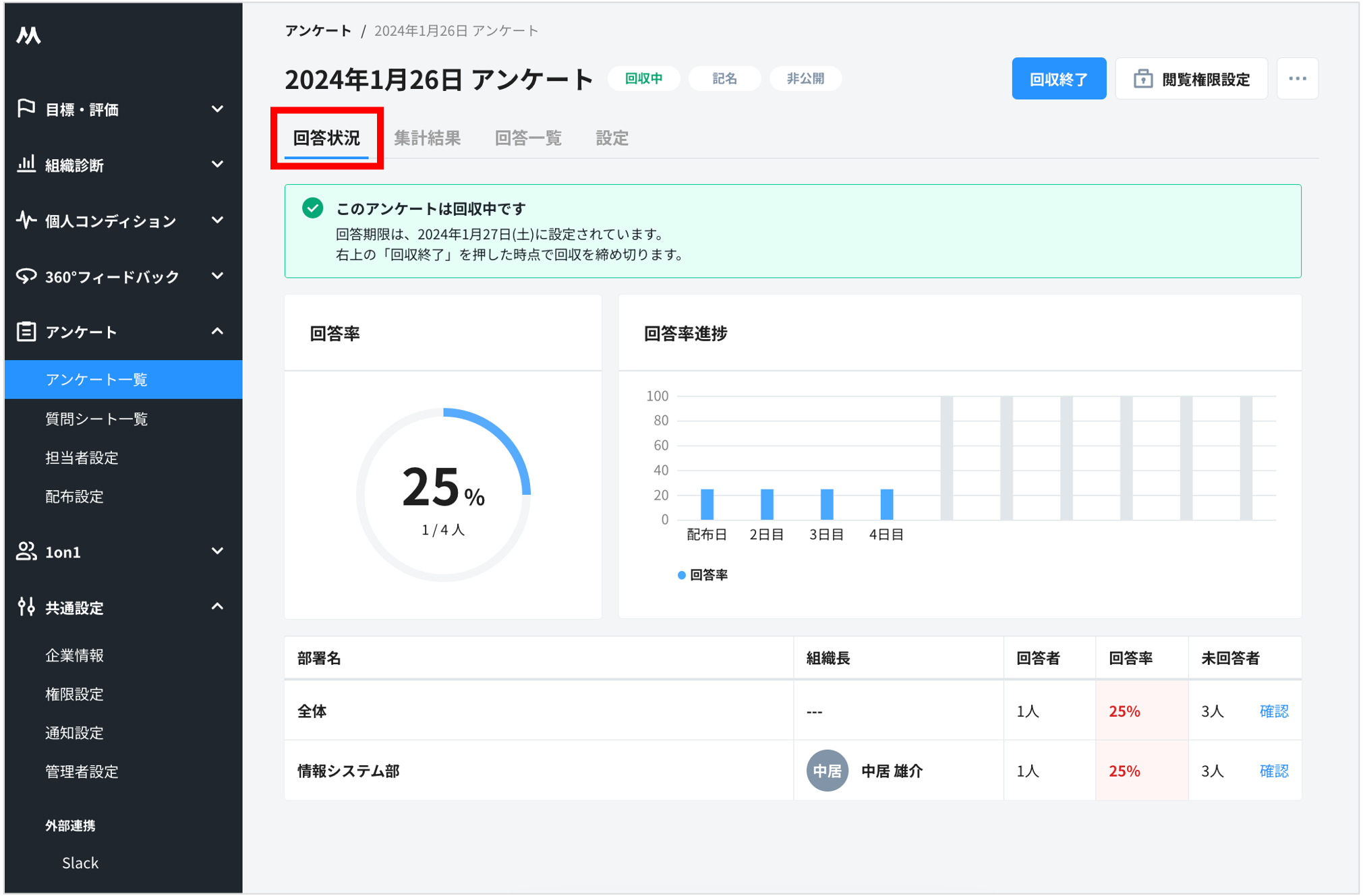Image resolution: width=1363 pixels, height=896 pixels.
Task: Click the 360°フィードバック circular arrow icon
Action: pos(26,276)
